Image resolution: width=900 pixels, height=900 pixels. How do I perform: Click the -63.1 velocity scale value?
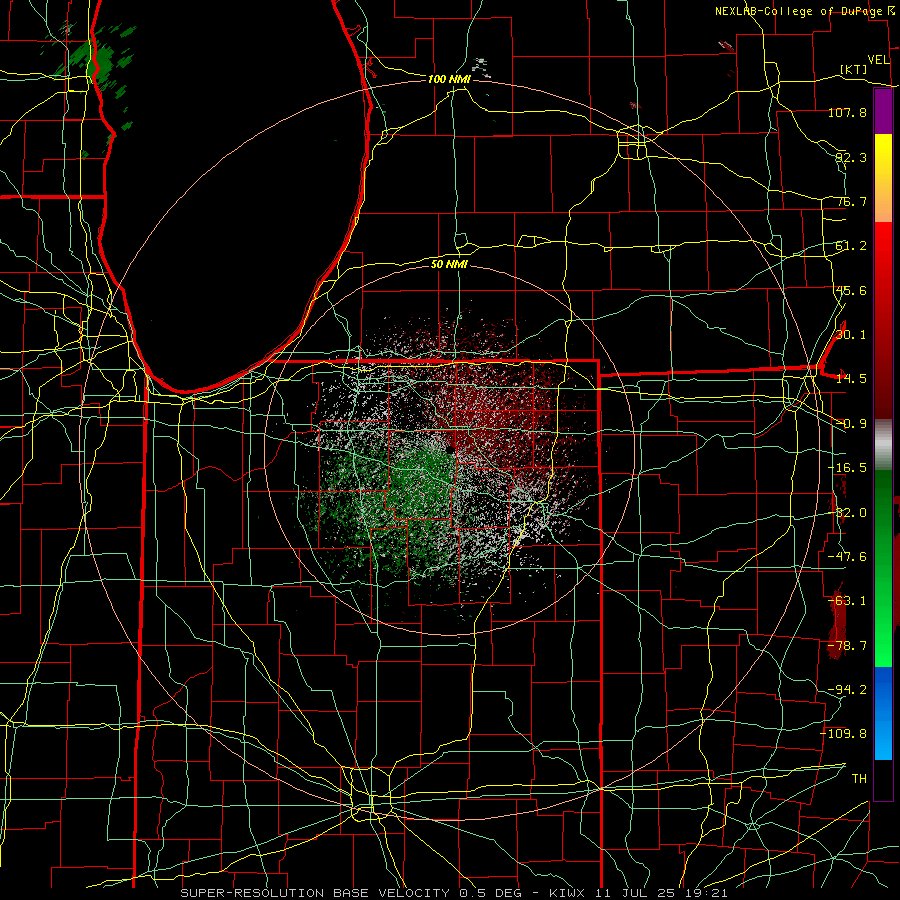click(847, 601)
